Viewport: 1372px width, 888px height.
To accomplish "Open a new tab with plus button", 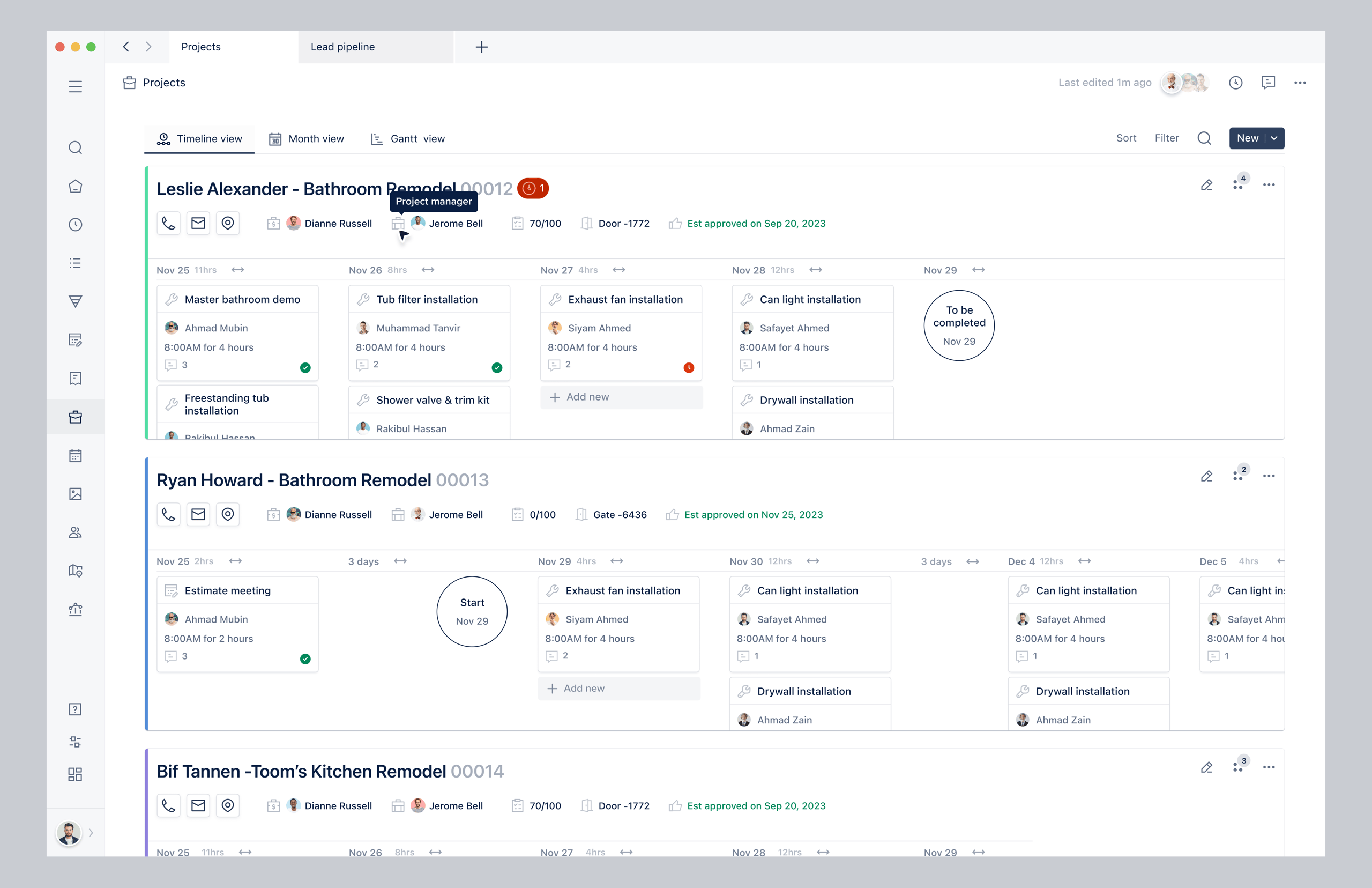I will 482,47.
